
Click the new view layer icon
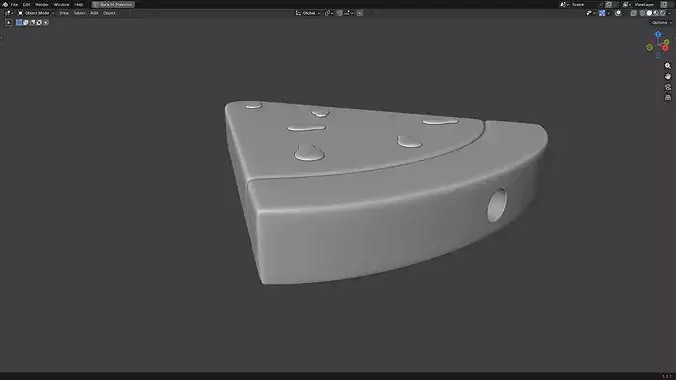[664, 4]
